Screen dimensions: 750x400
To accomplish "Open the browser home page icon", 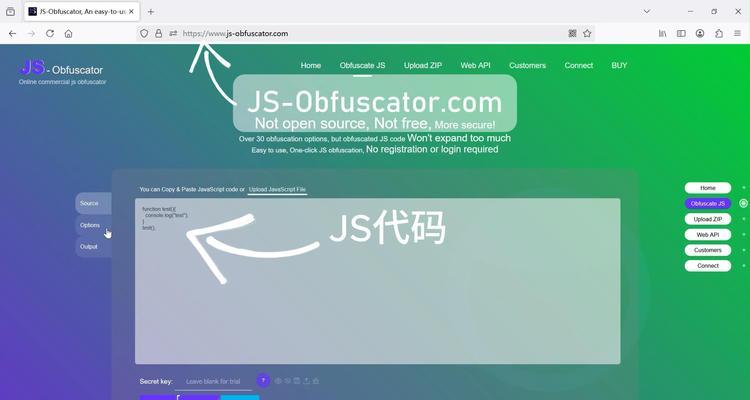I will pyautogui.click(x=68, y=33).
